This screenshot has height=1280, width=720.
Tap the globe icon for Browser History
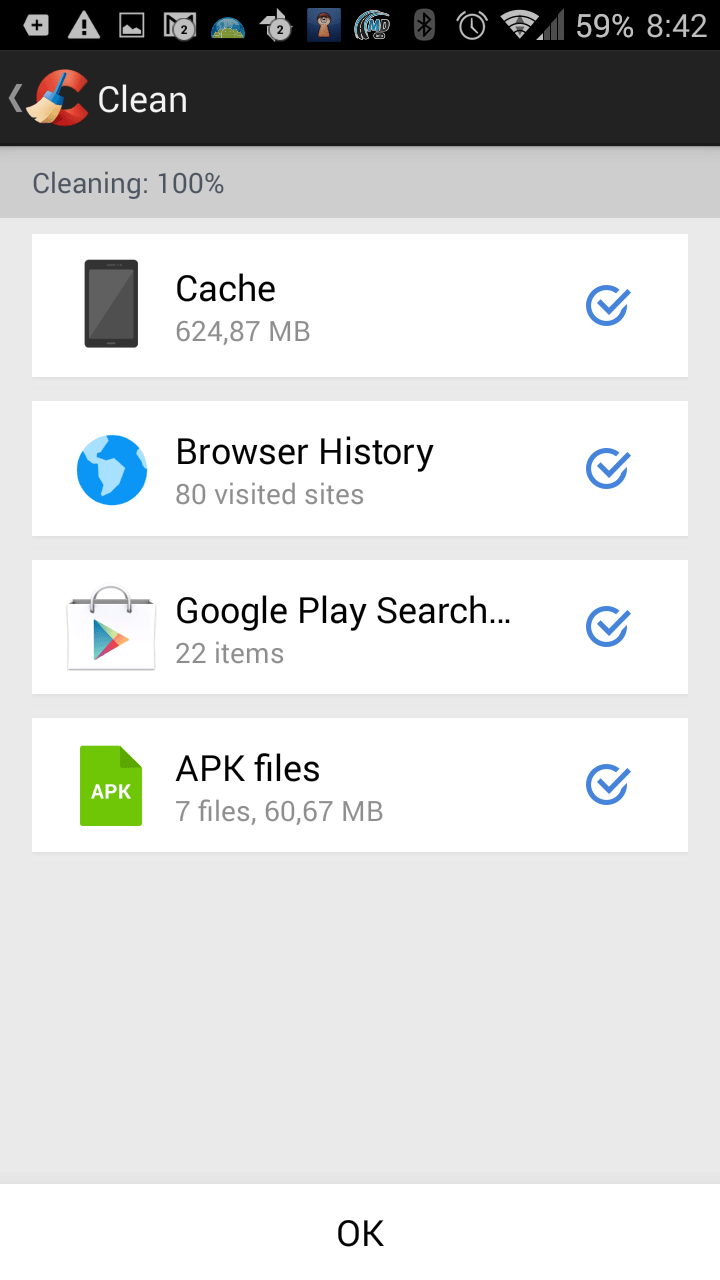point(112,470)
